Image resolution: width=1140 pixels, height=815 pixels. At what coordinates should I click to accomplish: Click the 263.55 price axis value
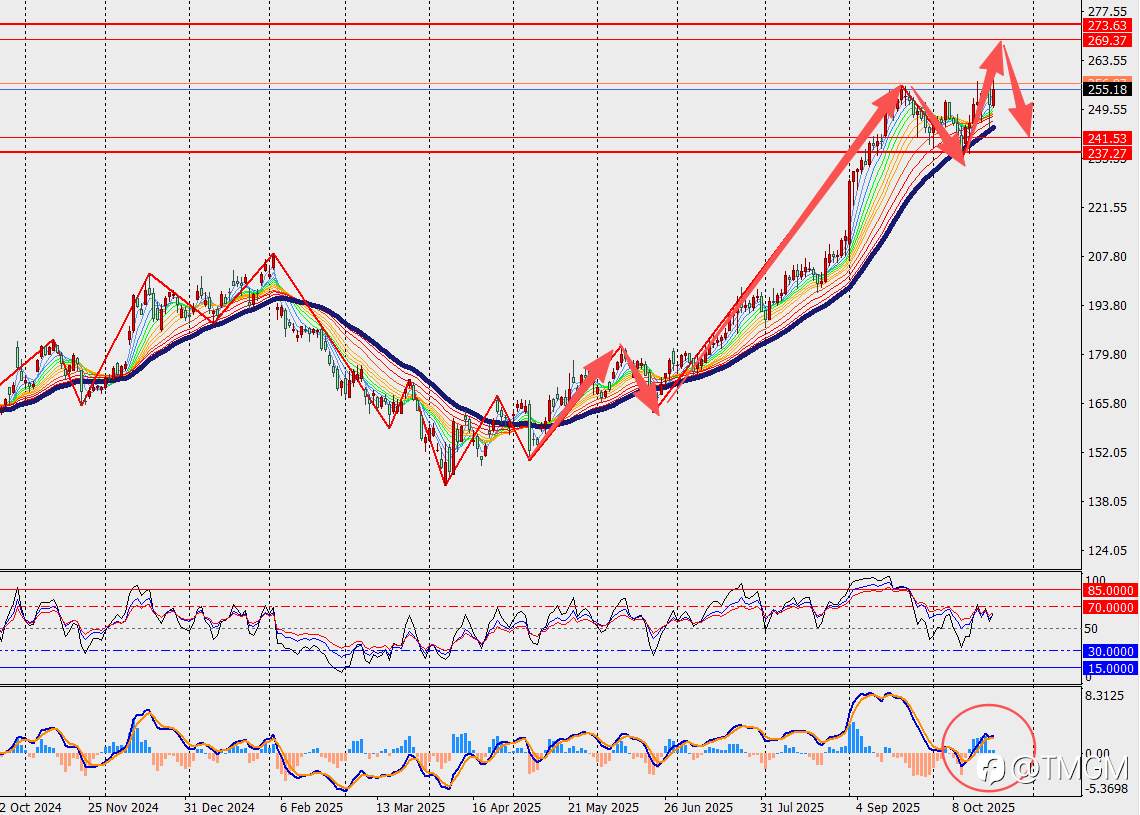point(1107,60)
